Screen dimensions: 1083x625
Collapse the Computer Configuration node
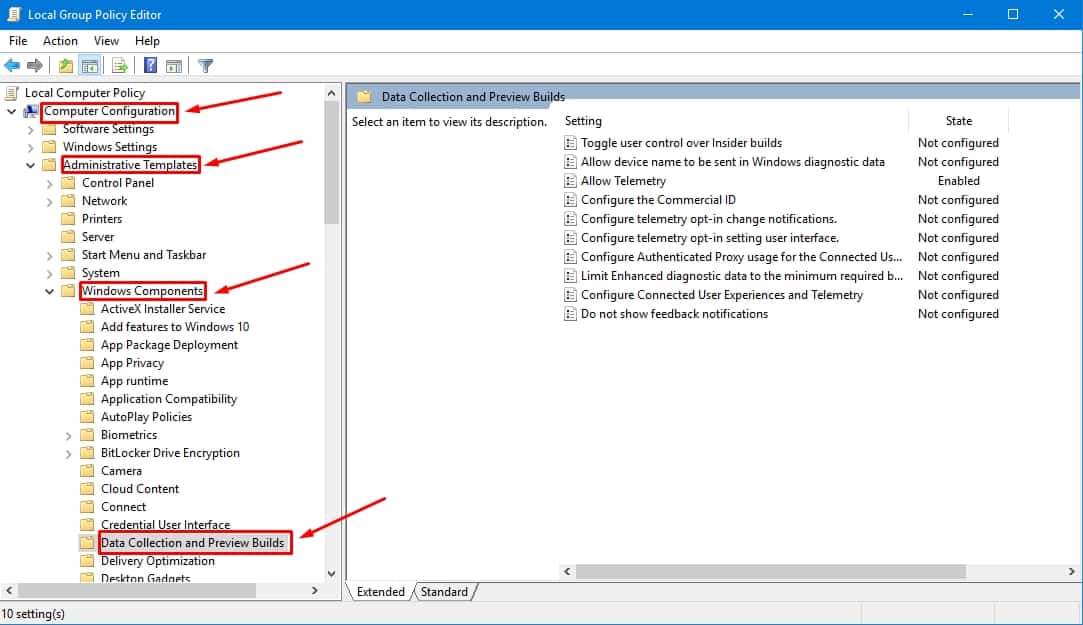click(x=11, y=111)
